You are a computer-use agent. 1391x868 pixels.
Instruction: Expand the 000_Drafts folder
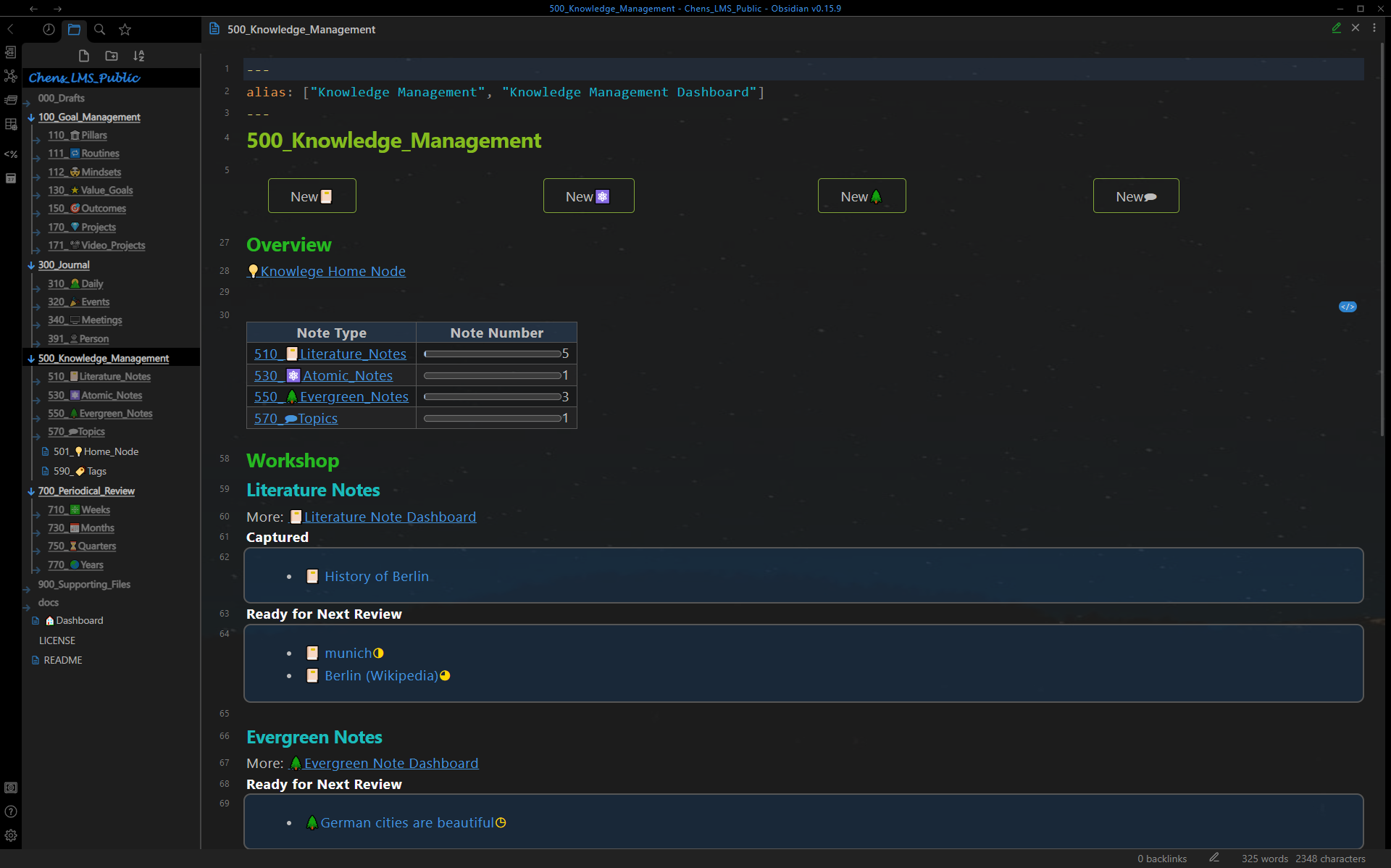tap(27, 102)
